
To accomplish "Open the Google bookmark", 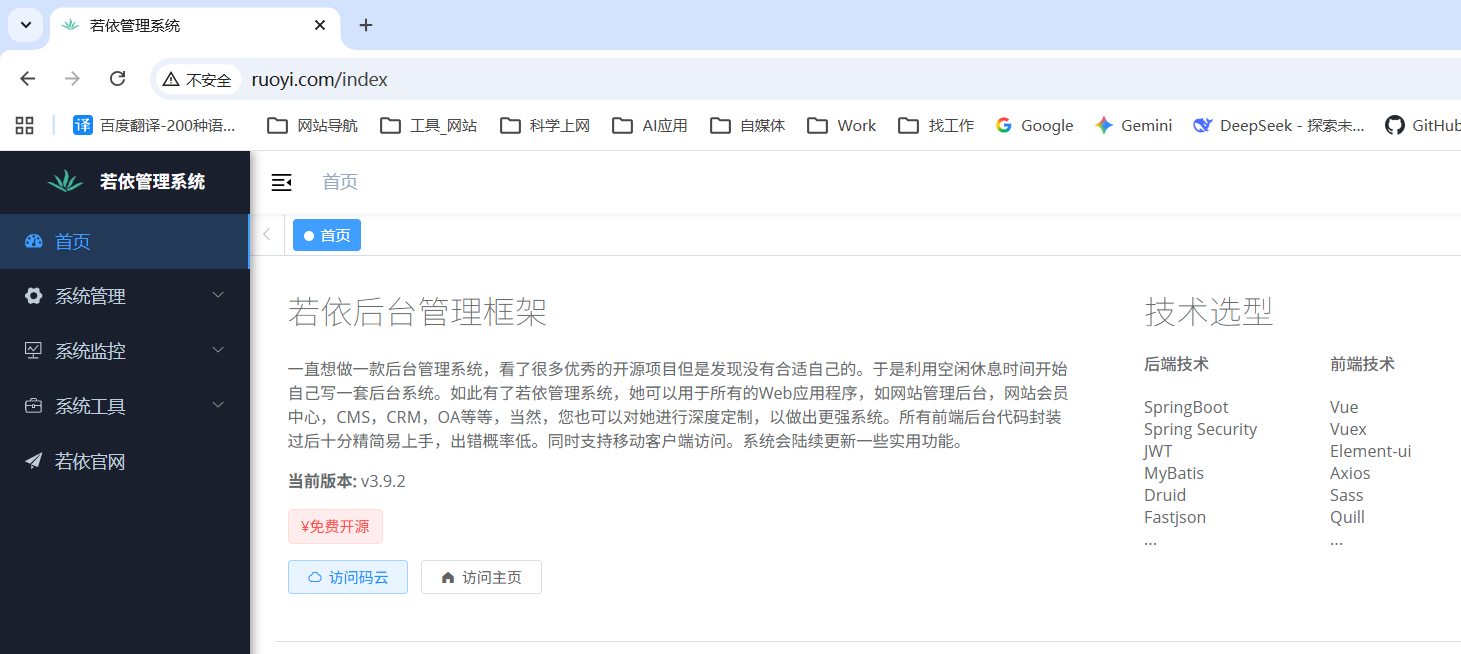I will (x=1034, y=125).
